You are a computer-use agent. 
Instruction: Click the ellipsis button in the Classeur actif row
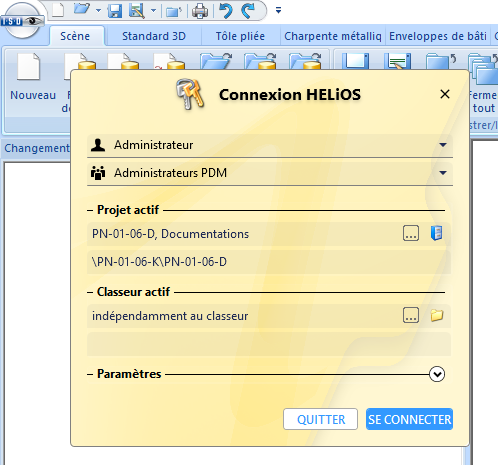(x=411, y=315)
